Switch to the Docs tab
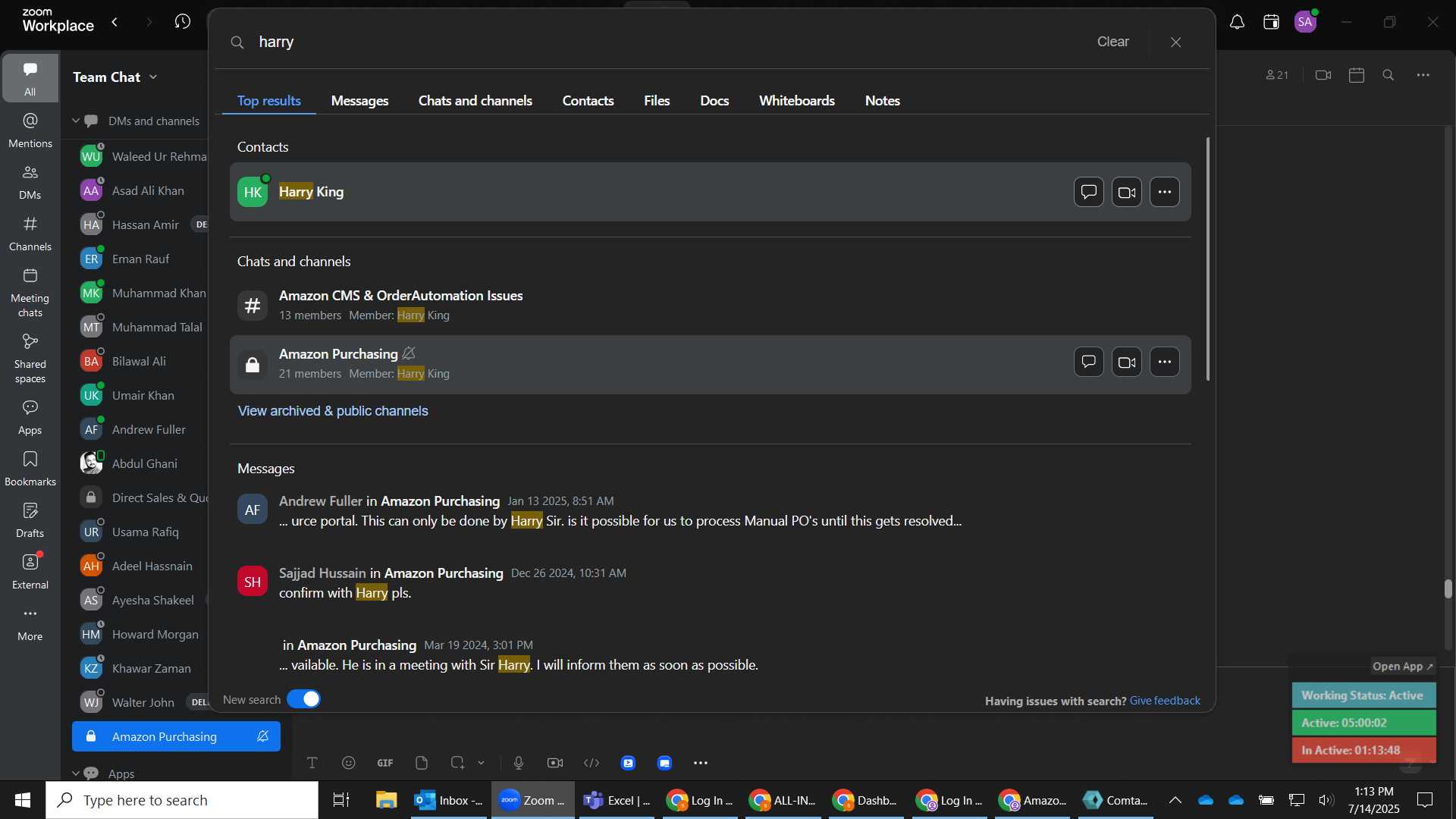This screenshot has width=1456, height=819. pos(714,101)
